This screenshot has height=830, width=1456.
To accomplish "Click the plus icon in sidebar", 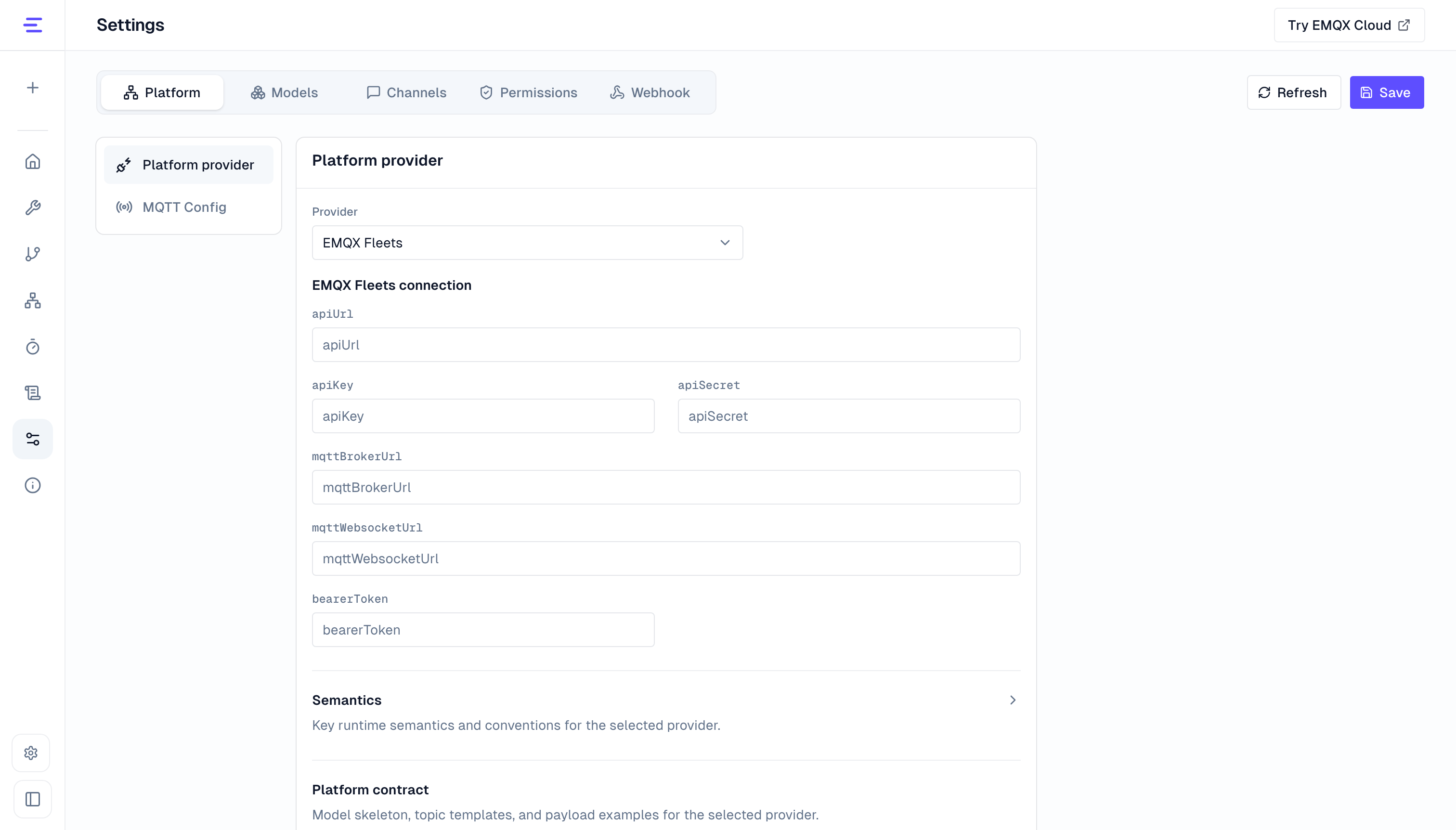I will tap(32, 88).
